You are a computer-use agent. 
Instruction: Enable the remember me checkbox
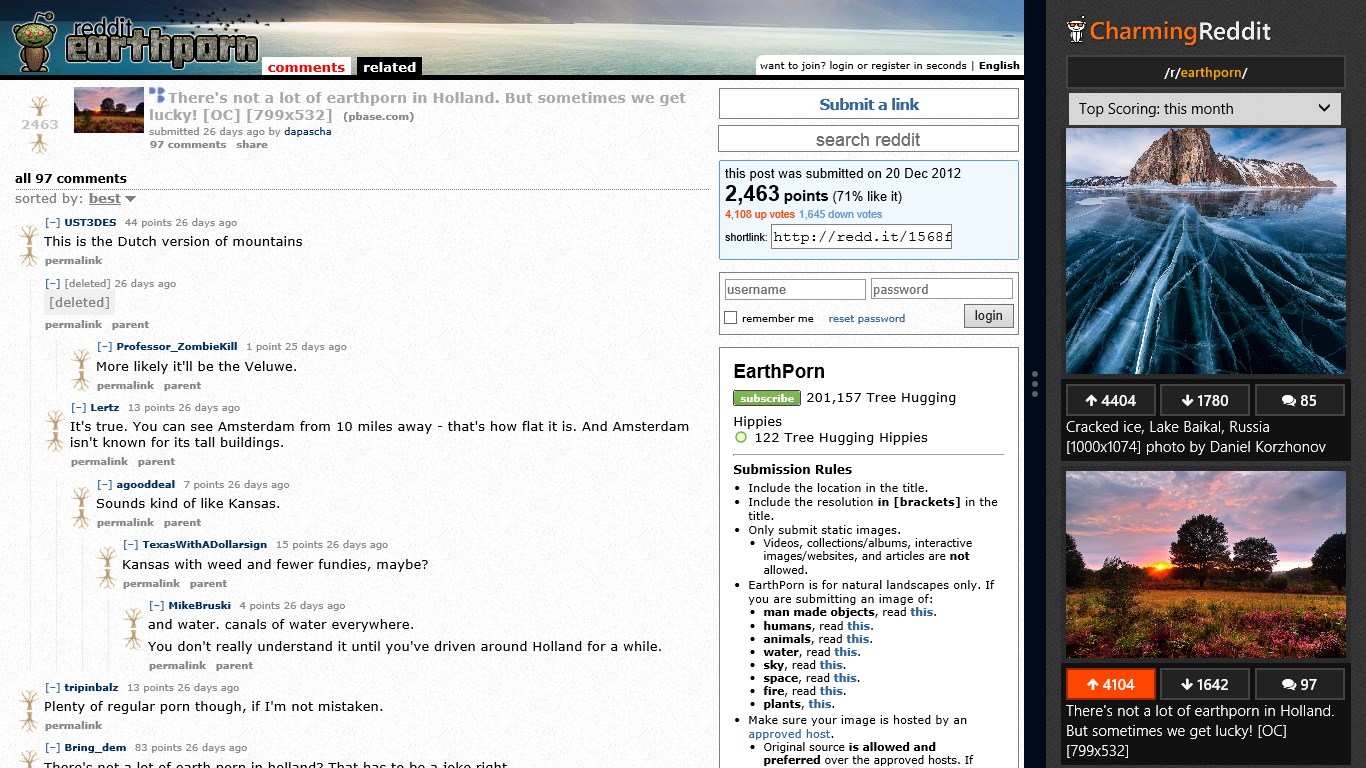pos(729,317)
